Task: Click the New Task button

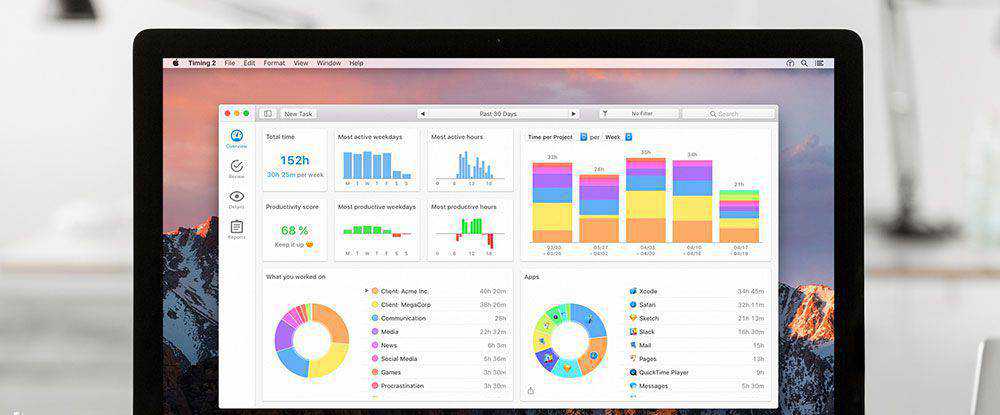Action: click(x=299, y=114)
